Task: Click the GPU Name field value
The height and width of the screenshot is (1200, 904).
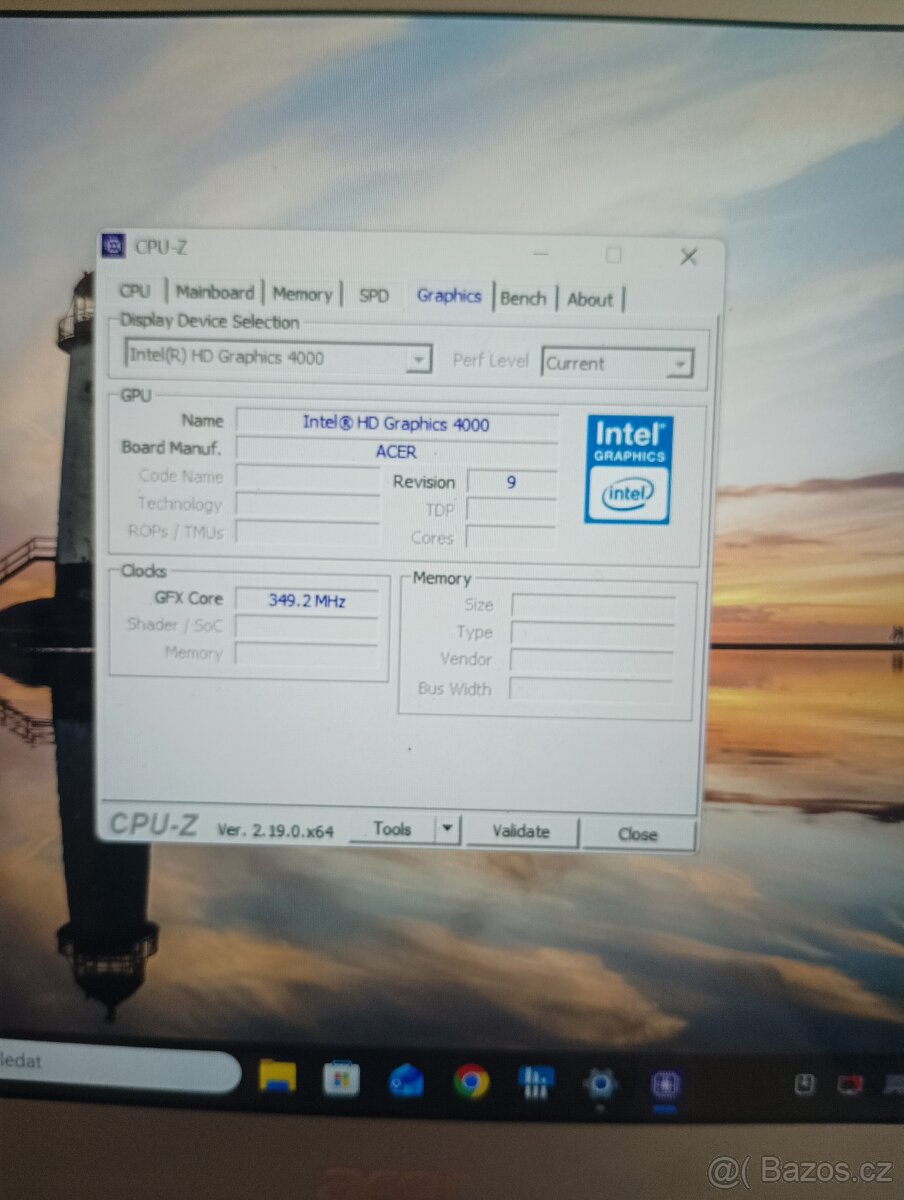Action: coord(396,424)
